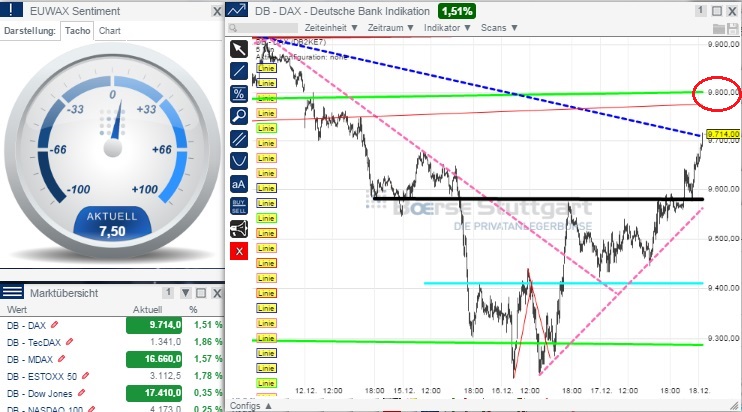Screen dimensions: 742x412
Task: Open the Buy/Sell marker tool
Action: [239, 206]
